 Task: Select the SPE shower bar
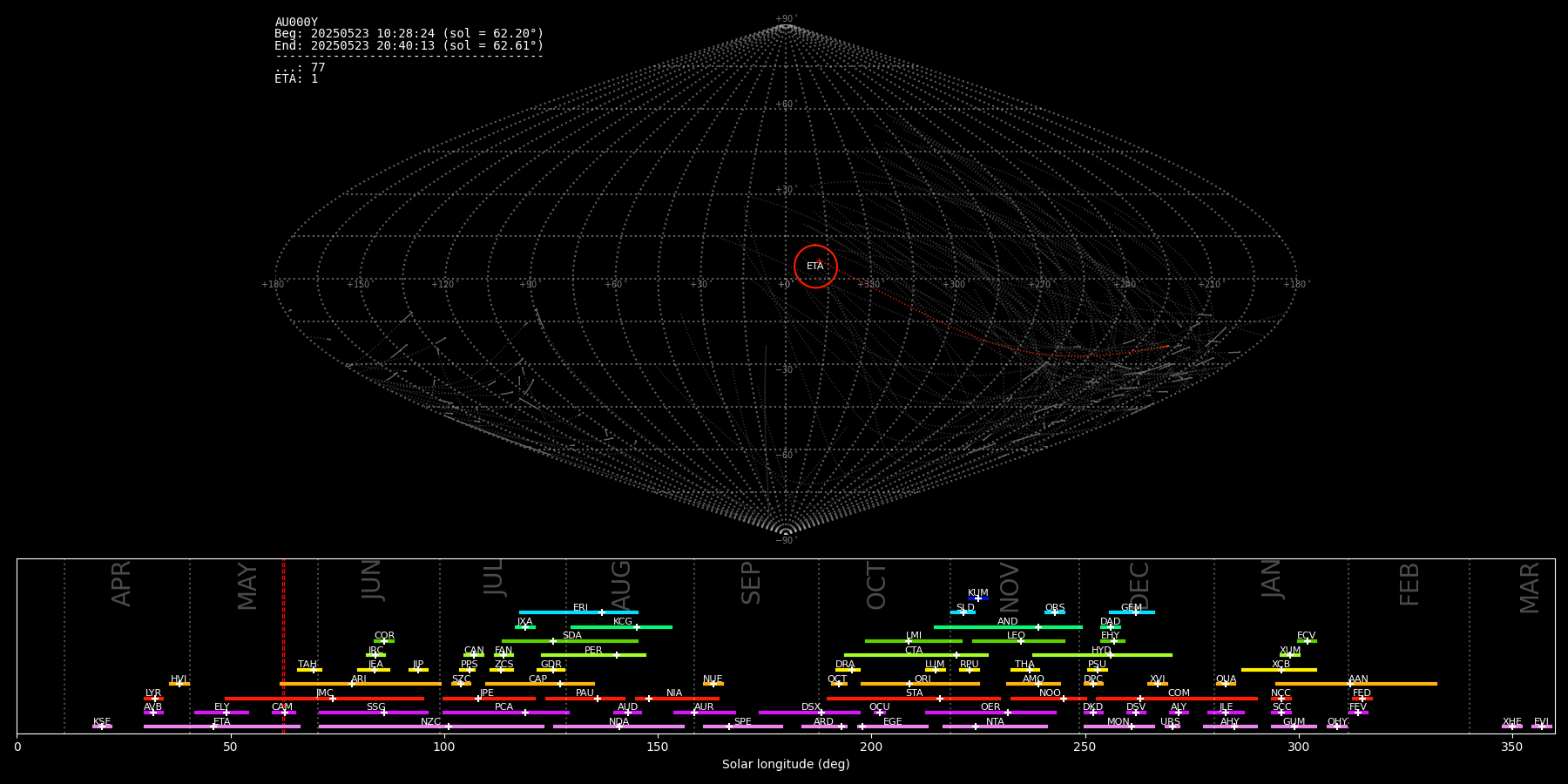coord(743,727)
